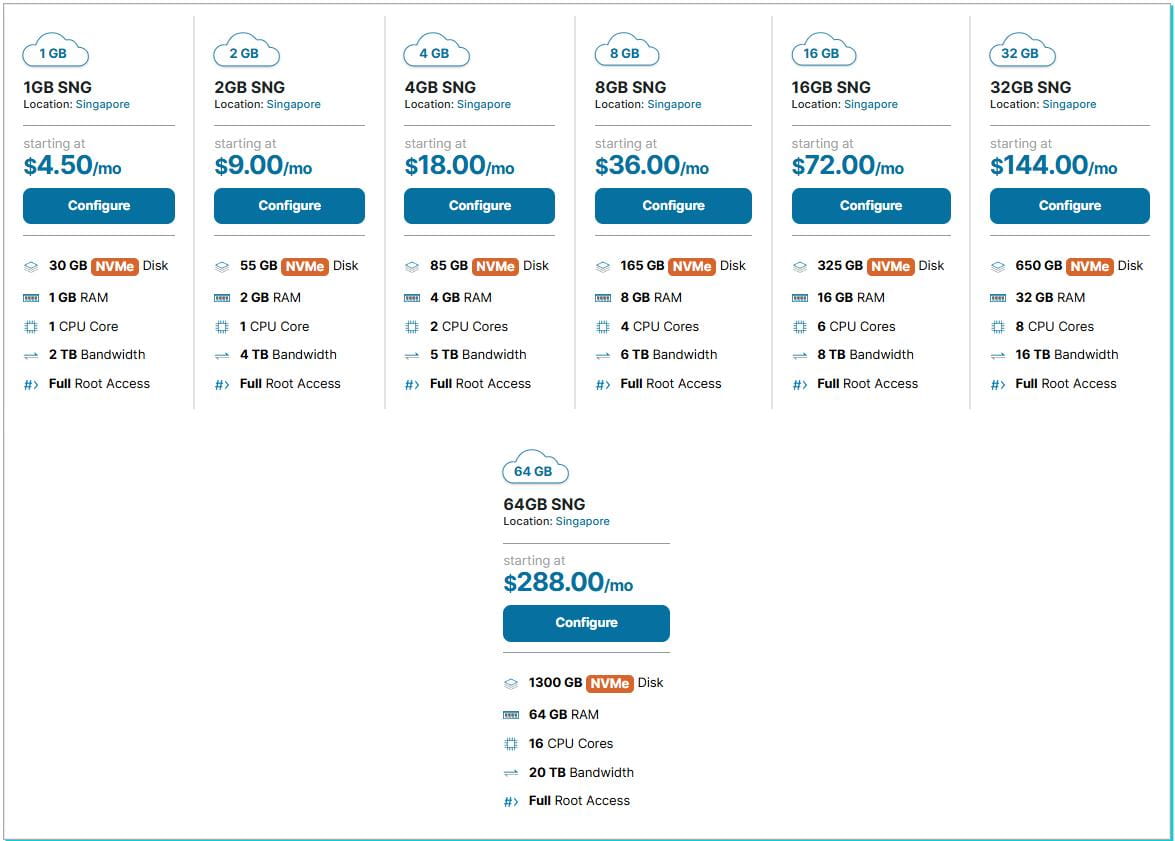Follow Singapore link under 32GB SNG
1175x841 pixels.
pos(1069,104)
